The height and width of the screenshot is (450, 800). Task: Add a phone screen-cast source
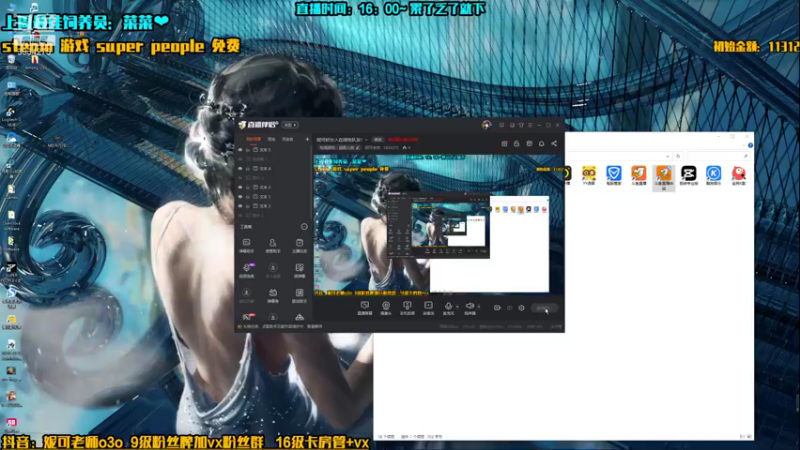point(407,307)
